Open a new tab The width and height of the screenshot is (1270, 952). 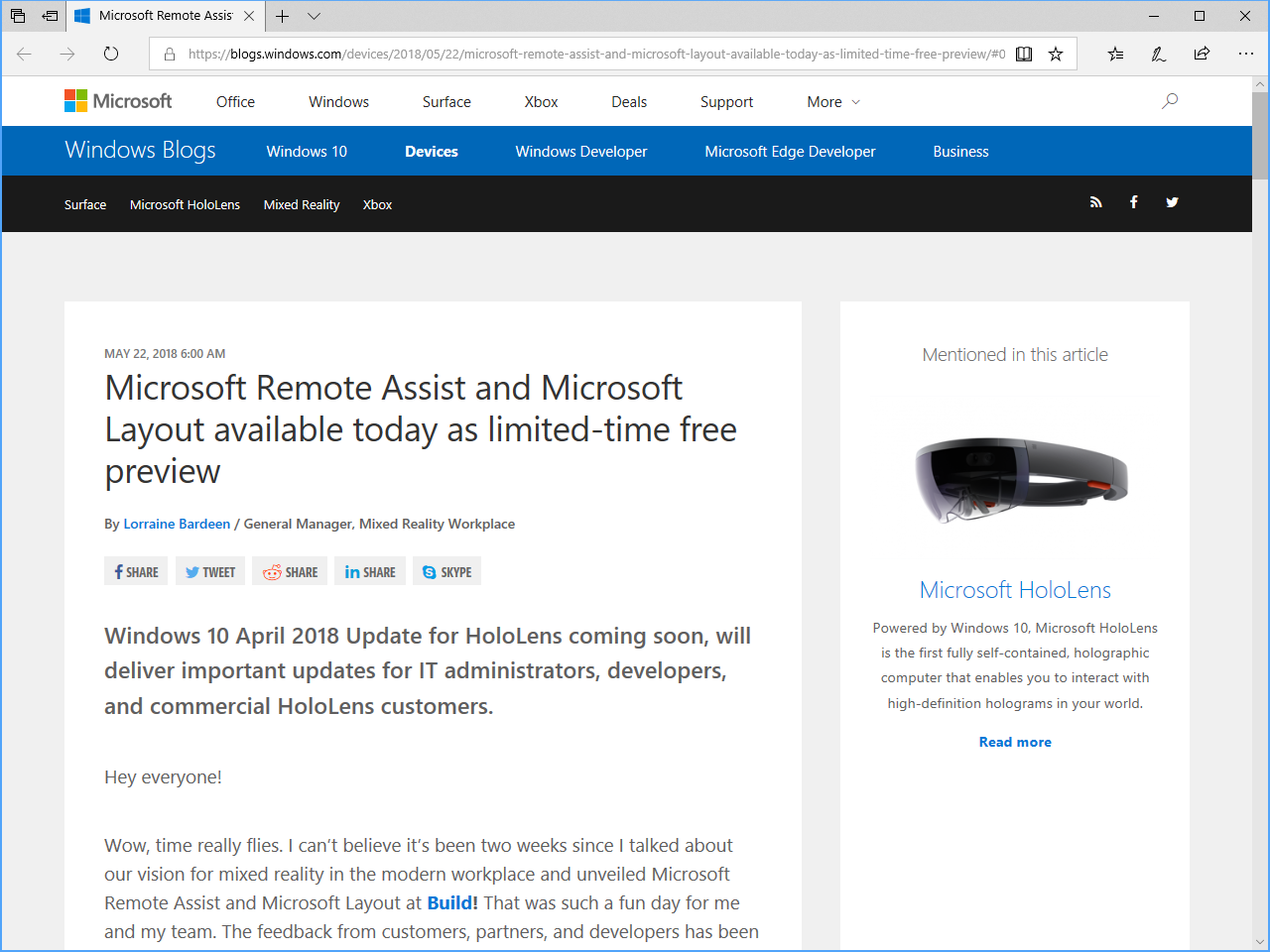283,16
